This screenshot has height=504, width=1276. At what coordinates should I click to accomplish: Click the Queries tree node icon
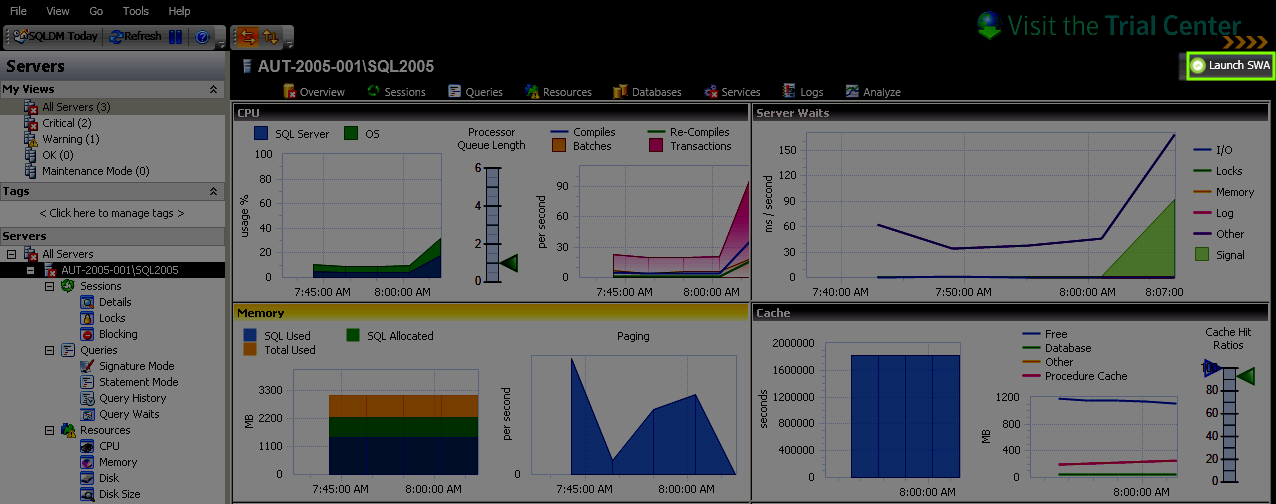pos(68,350)
